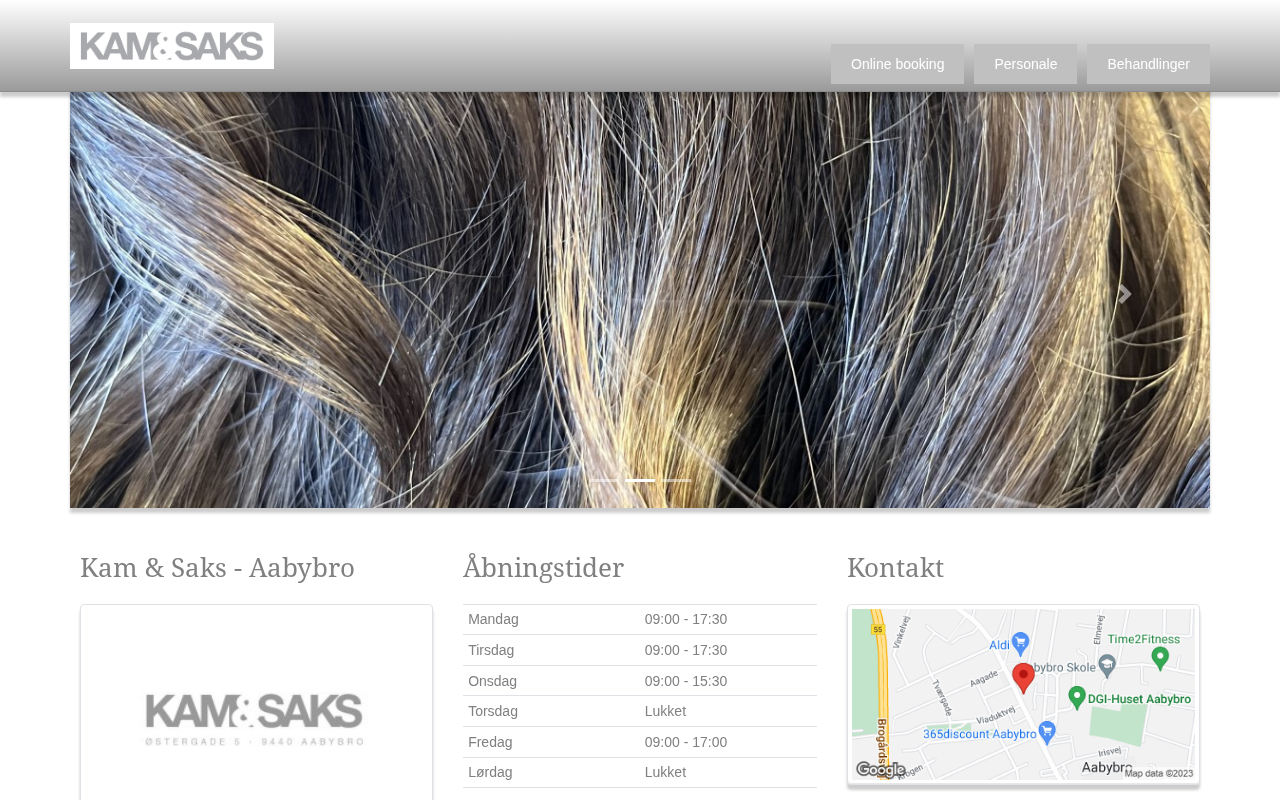Click the Torsdag row label
This screenshot has width=1280, height=800.
(x=493, y=711)
